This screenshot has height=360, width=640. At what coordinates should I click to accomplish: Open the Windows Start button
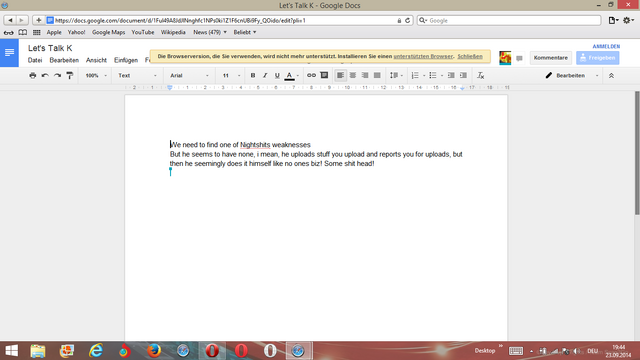click(x=11, y=351)
